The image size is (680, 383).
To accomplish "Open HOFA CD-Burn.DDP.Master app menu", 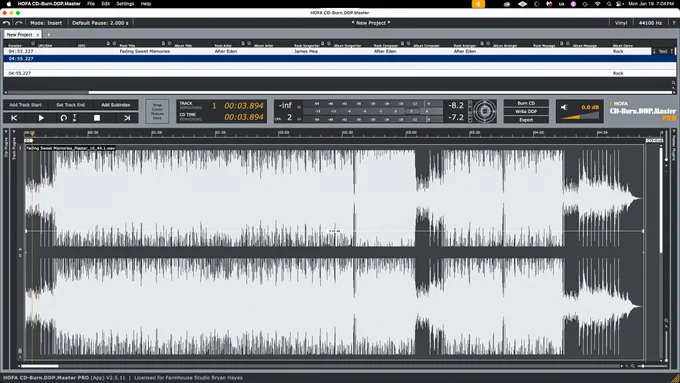I will pos(49,3).
